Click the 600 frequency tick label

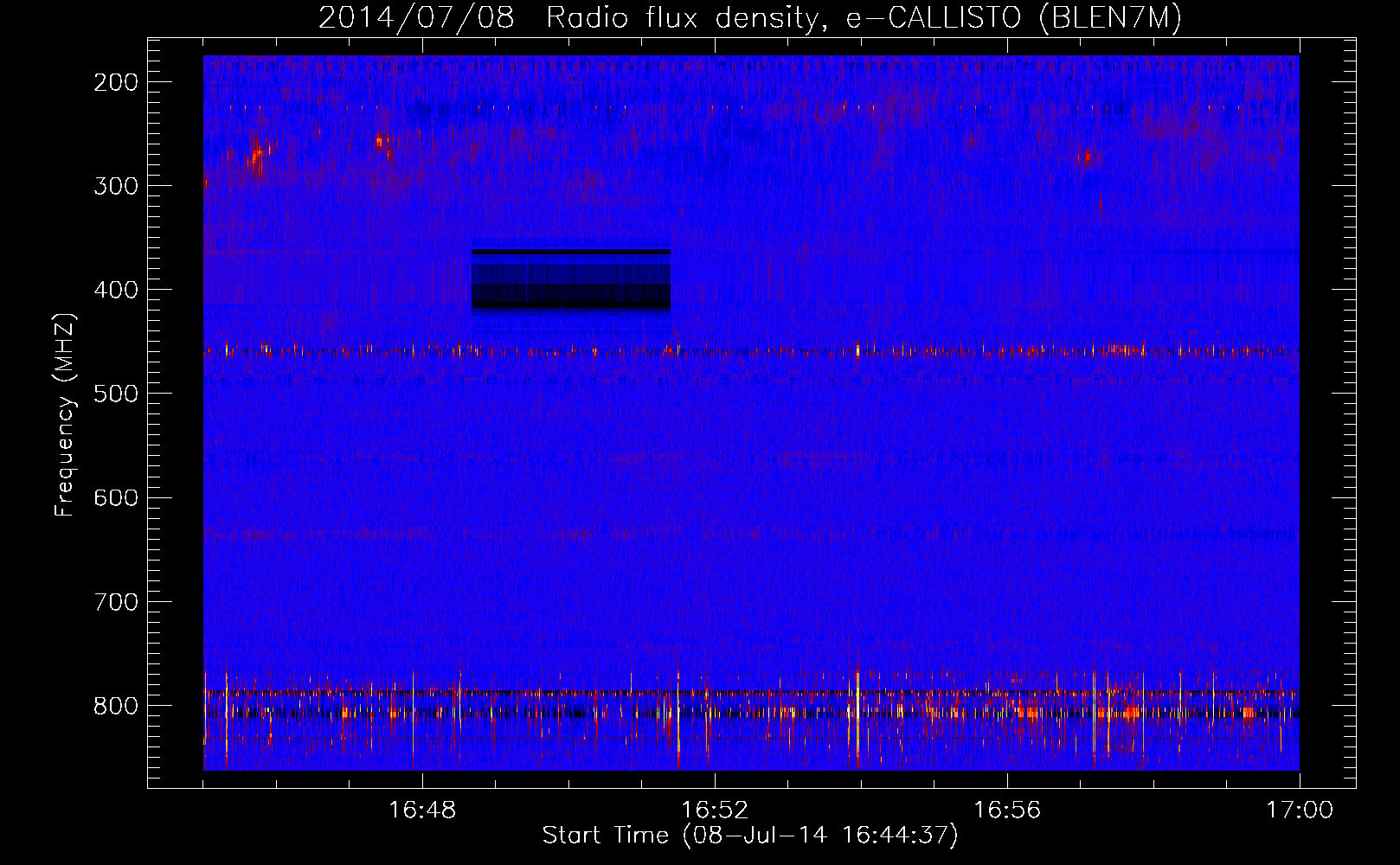pyautogui.click(x=115, y=497)
